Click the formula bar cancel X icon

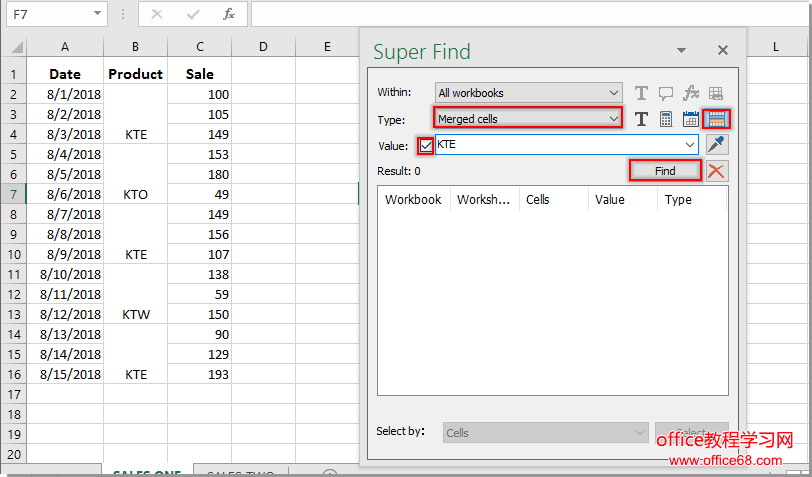coord(157,14)
